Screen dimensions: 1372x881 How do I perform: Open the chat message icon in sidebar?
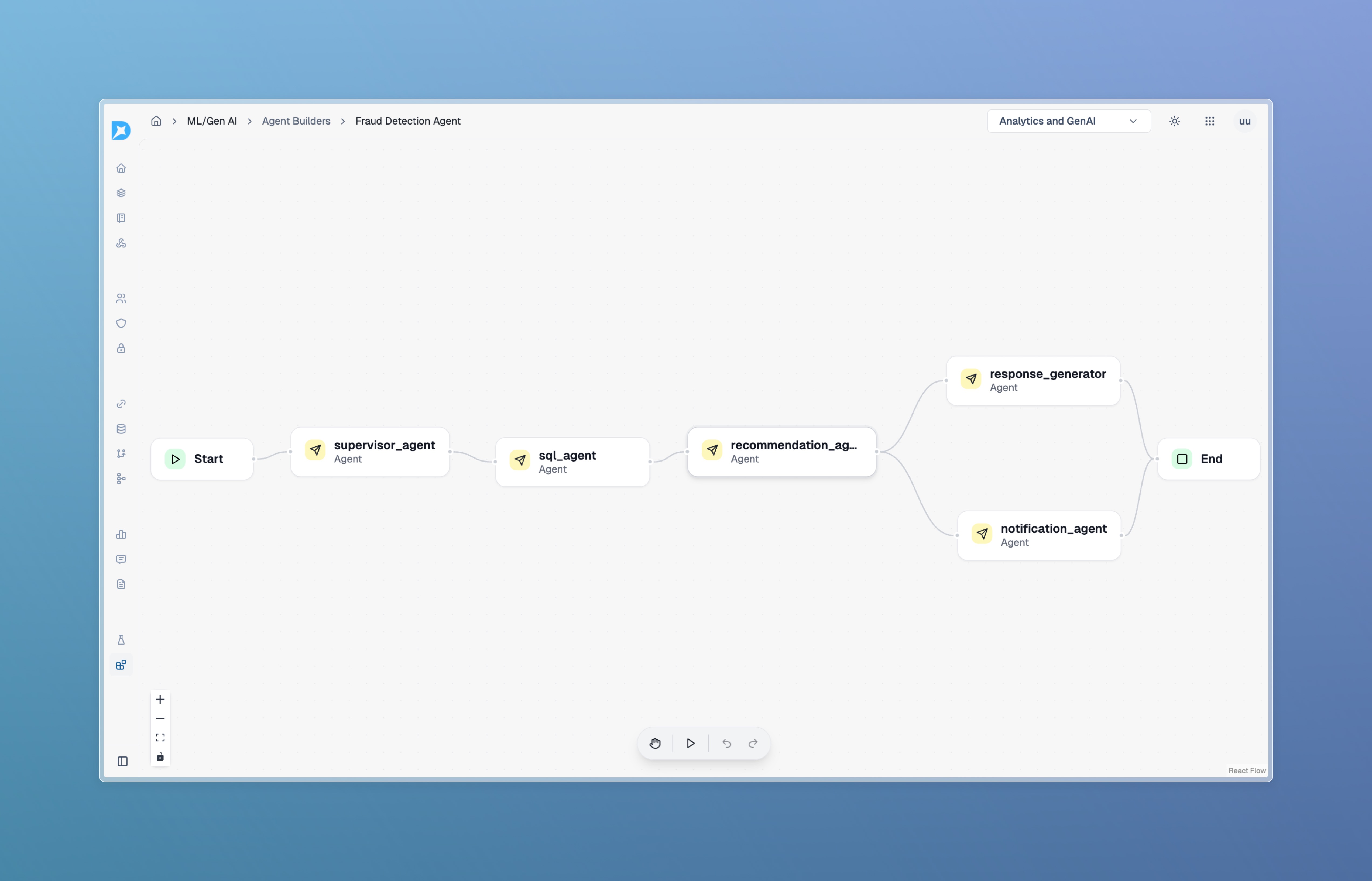tap(121, 559)
